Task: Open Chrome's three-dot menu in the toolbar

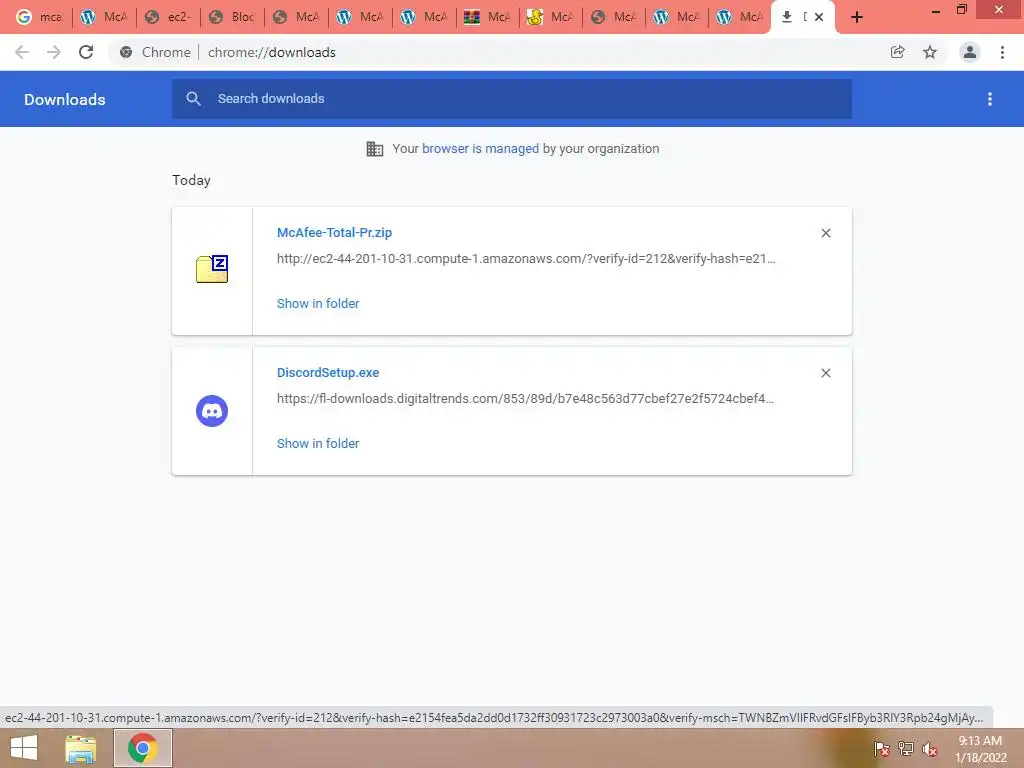Action: click(1002, 52)
